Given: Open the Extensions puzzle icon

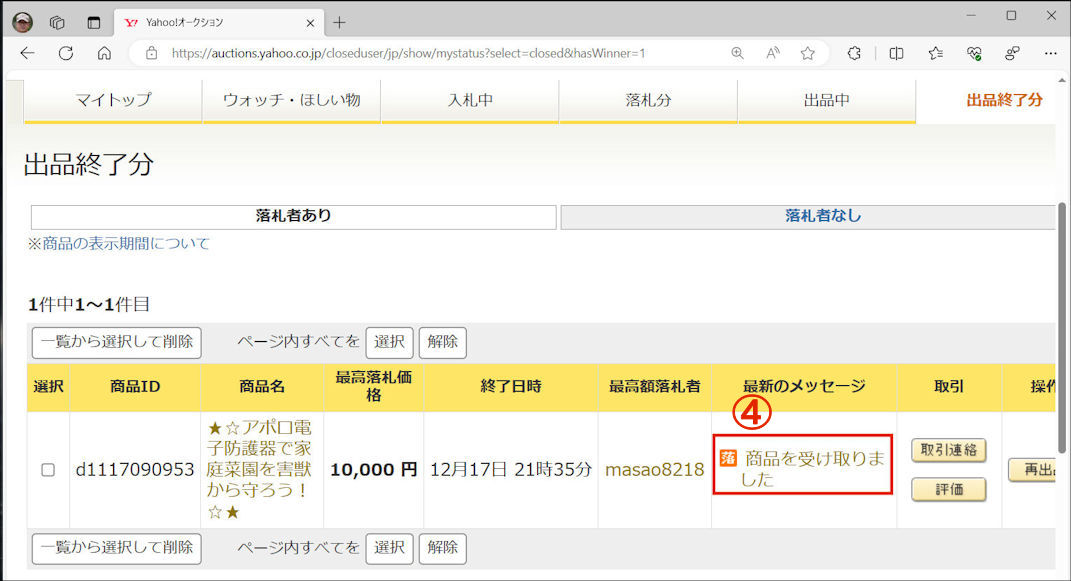Looking at the screenshot, I should tap(854, 53).
